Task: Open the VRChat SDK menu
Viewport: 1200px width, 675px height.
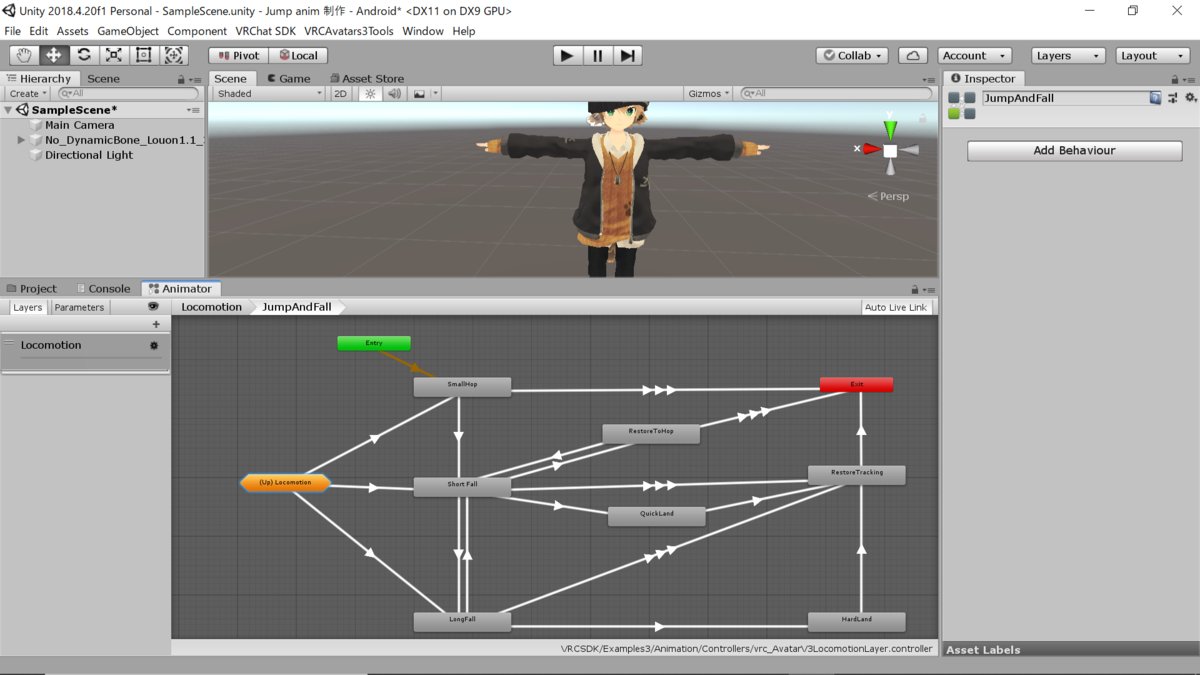Action: pyautogui.click(x=265, y=31)
